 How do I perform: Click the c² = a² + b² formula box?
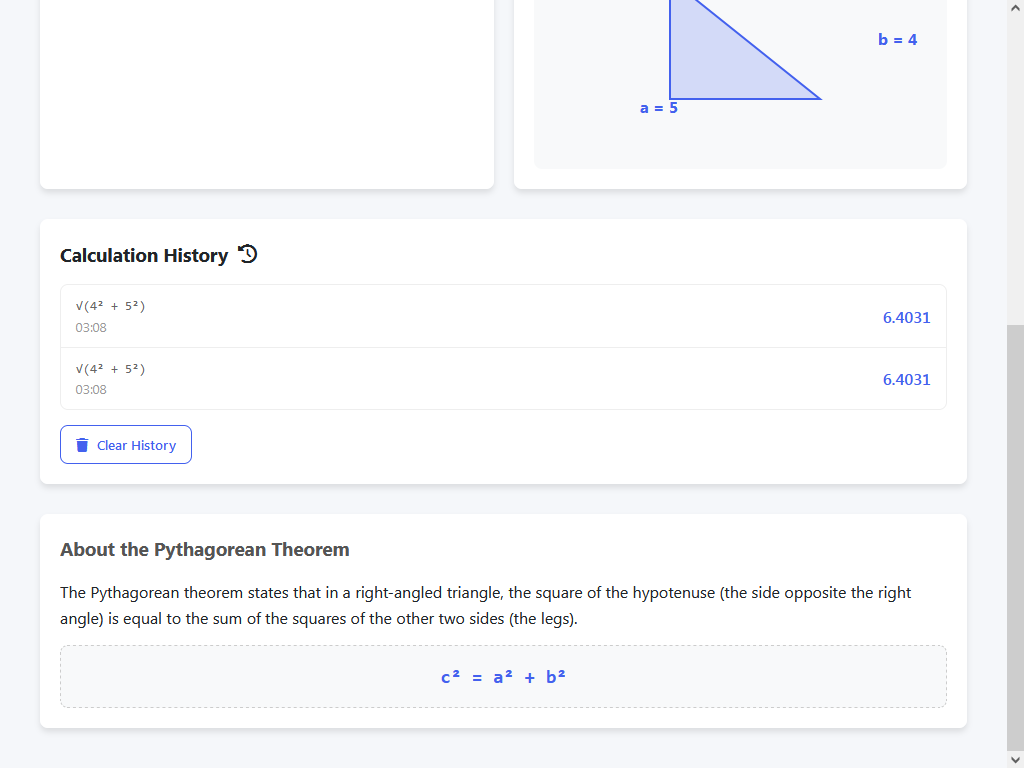[503, 677]
